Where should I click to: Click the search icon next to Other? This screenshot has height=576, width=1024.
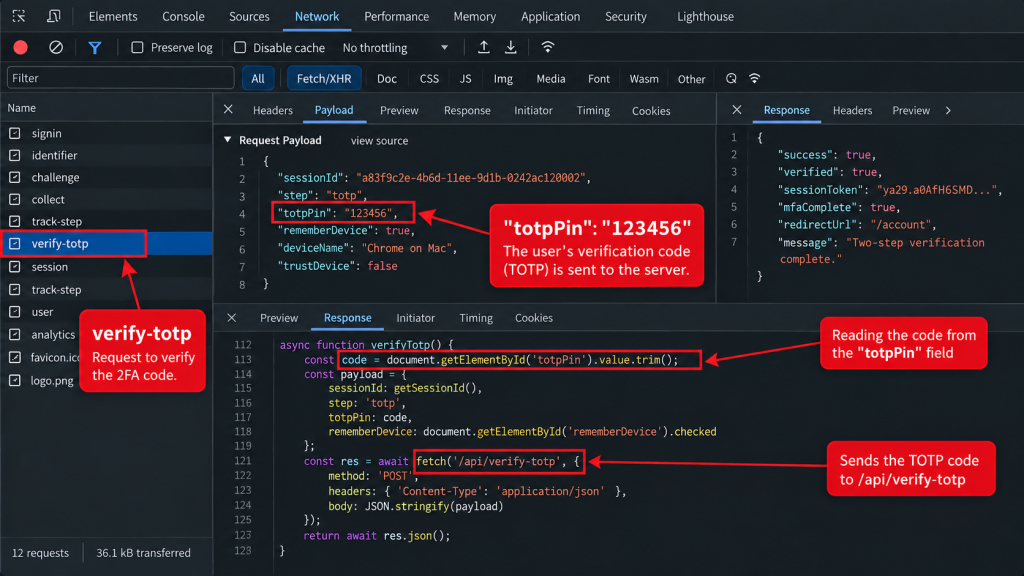coord(731,78)
